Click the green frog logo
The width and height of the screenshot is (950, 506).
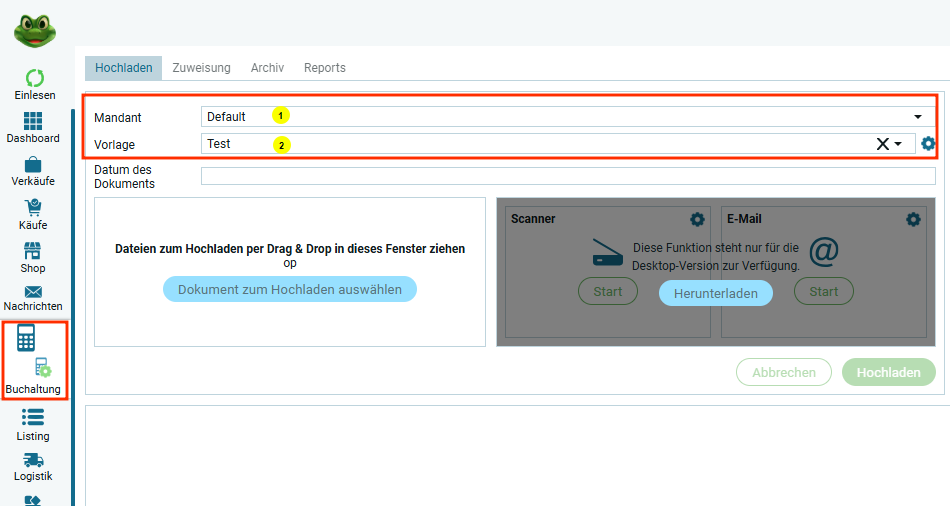click(x=35, y=27)
